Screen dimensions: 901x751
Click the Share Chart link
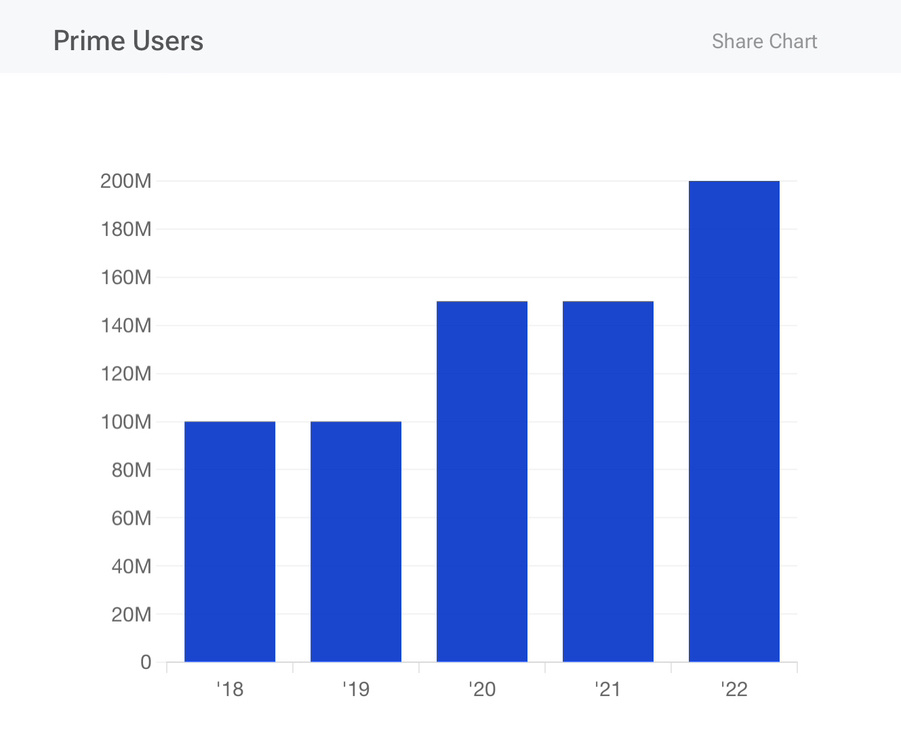764,41
